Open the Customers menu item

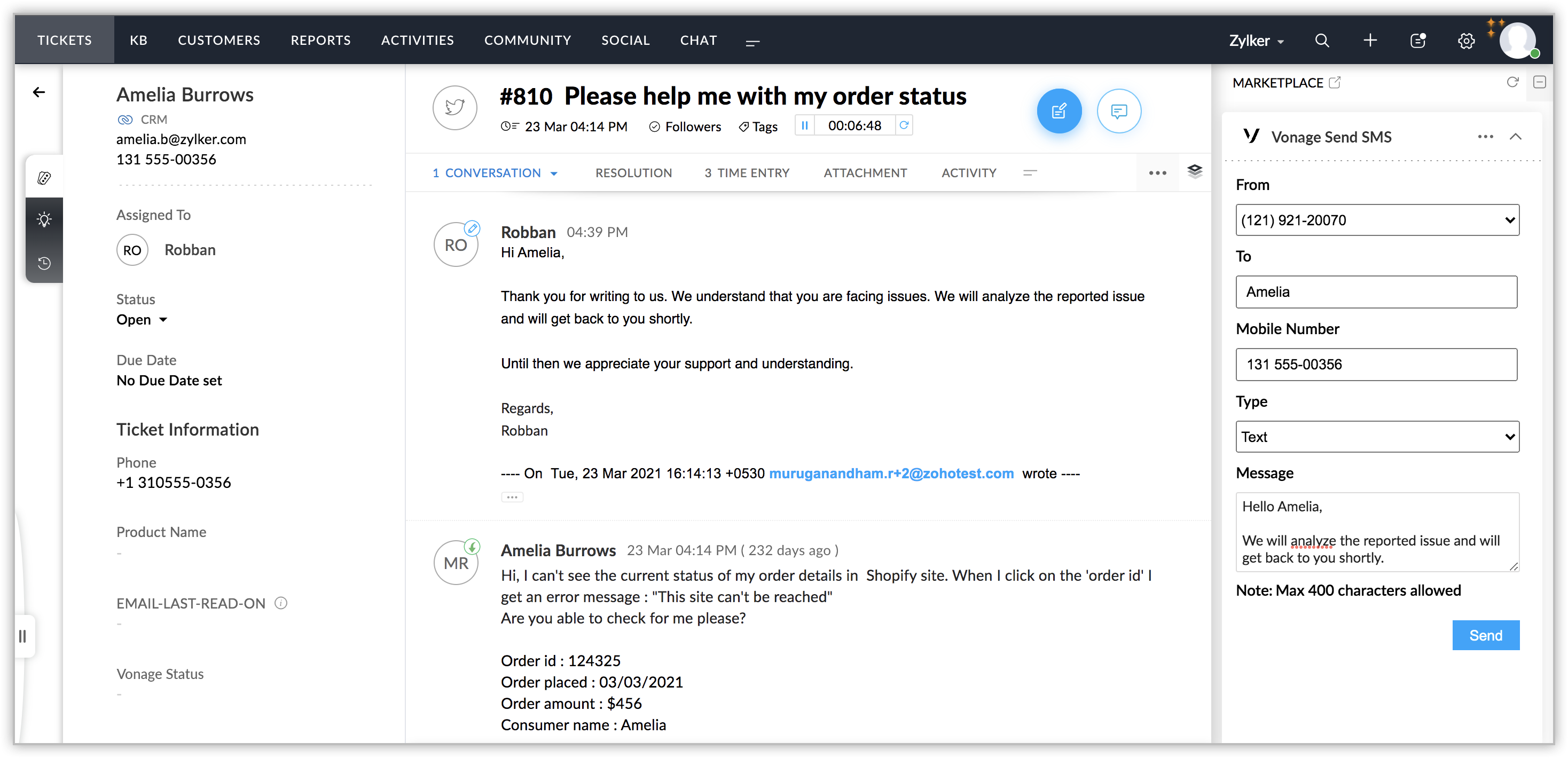(x=218, y=40)
